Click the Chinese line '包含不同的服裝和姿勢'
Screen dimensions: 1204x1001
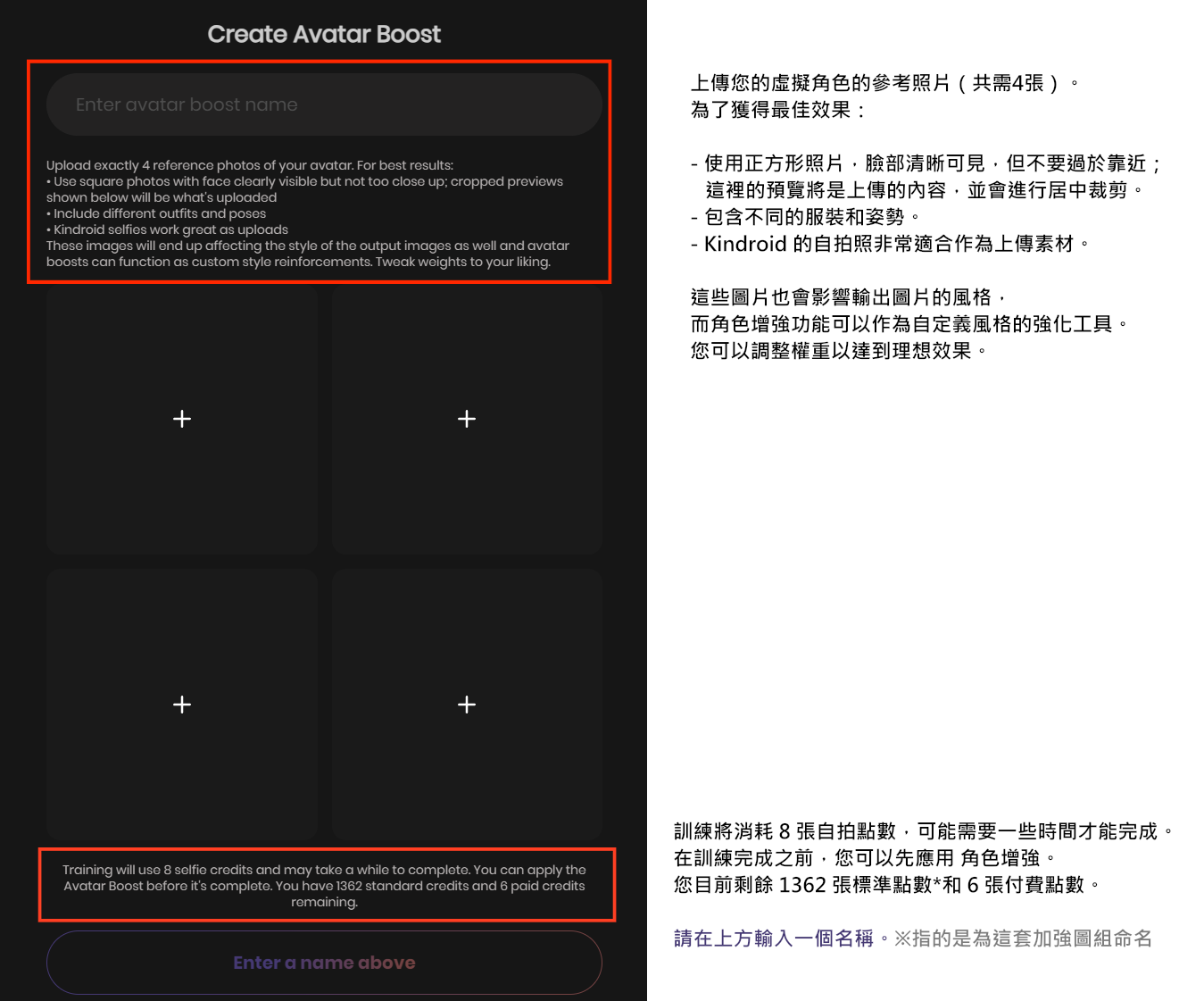click(x=804, y=217)
